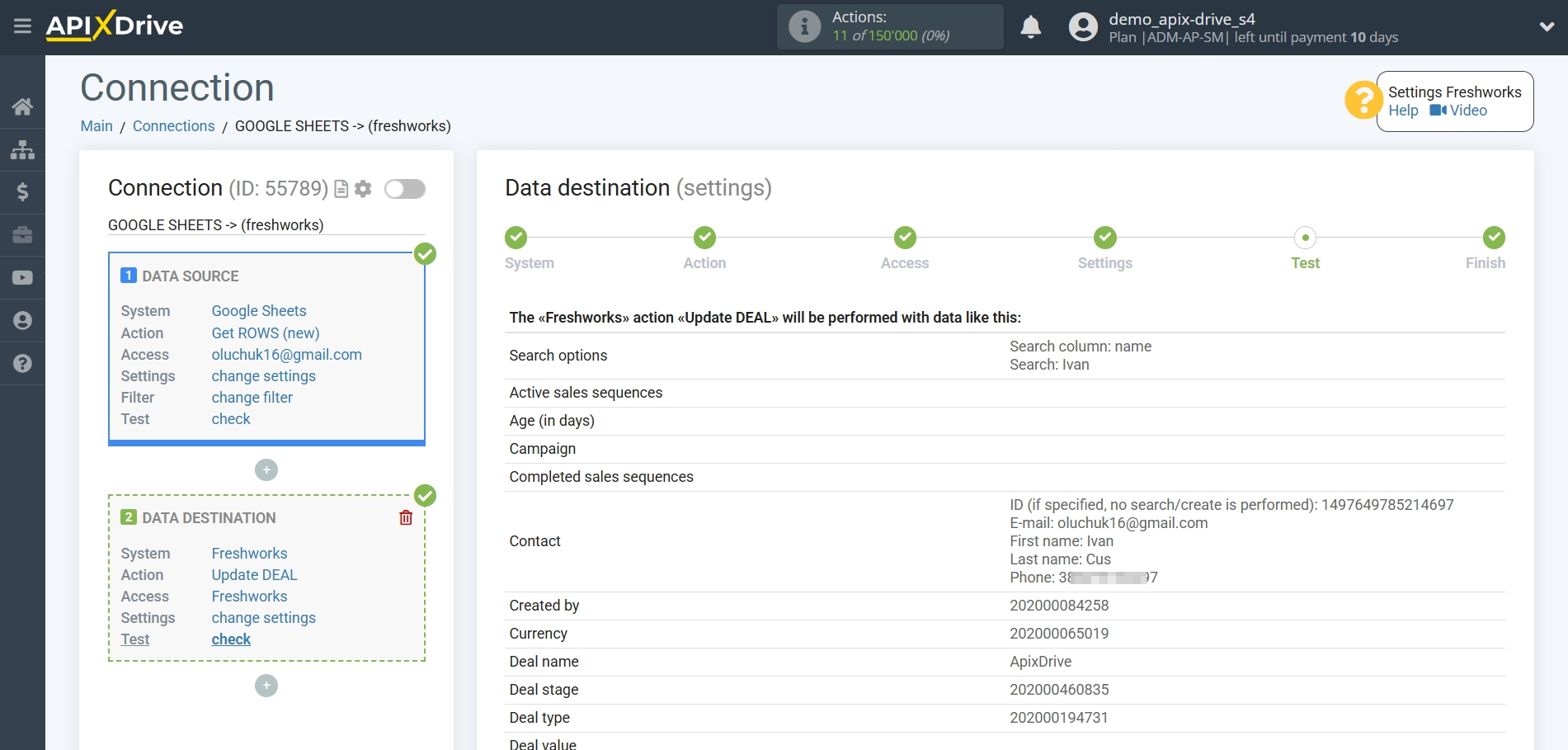
Task: Select the Deal name value ApixDrive
Action: coord(1041,662)
